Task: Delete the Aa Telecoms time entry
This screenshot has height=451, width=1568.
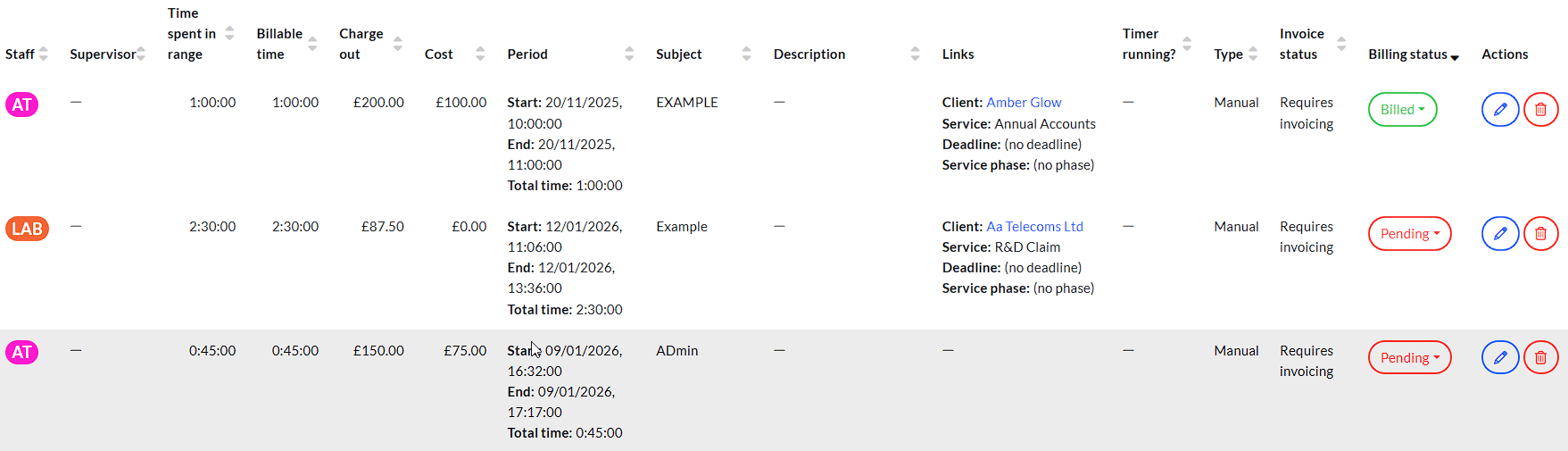Action: coord(1540,234)
